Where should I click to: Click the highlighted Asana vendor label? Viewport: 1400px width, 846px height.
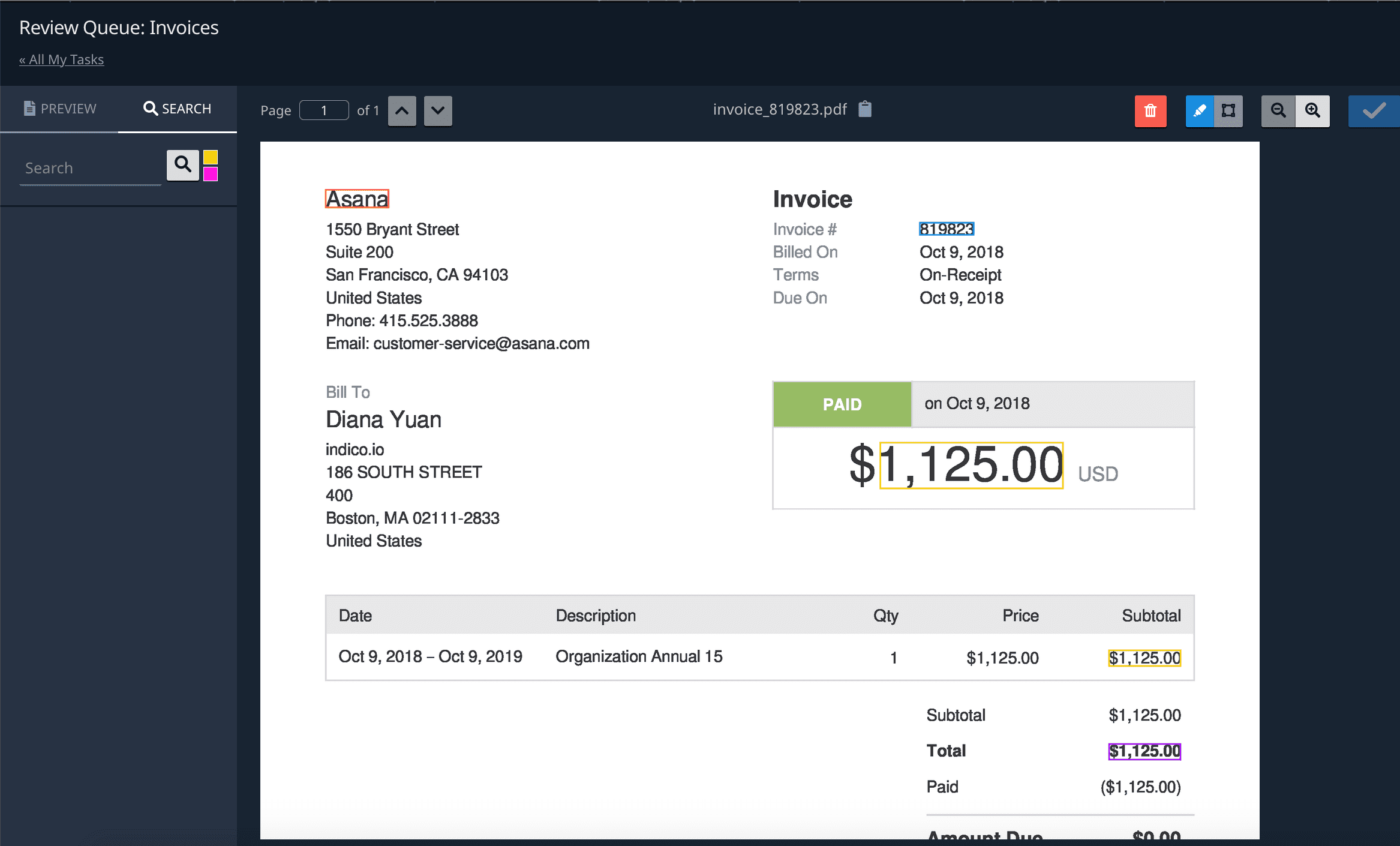tap(357, 199)
